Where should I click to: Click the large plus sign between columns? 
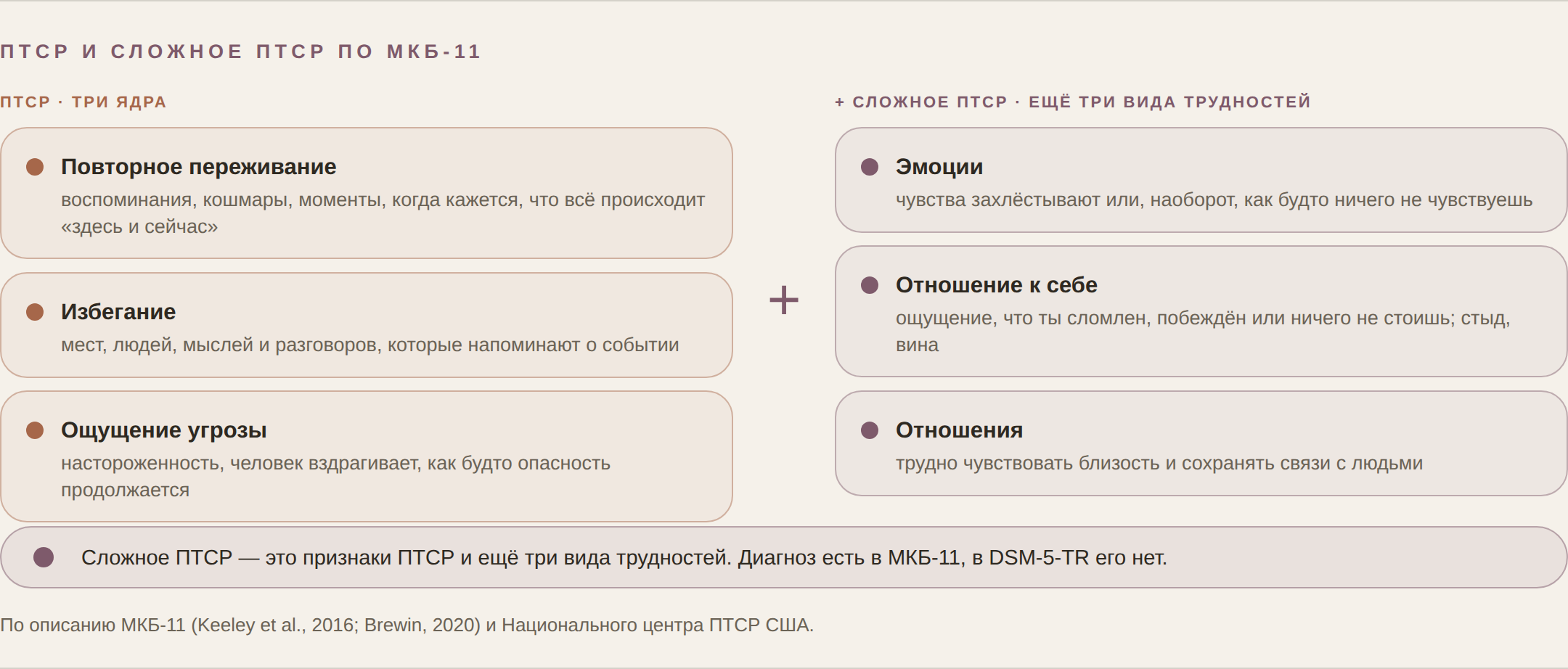[784, 300]
